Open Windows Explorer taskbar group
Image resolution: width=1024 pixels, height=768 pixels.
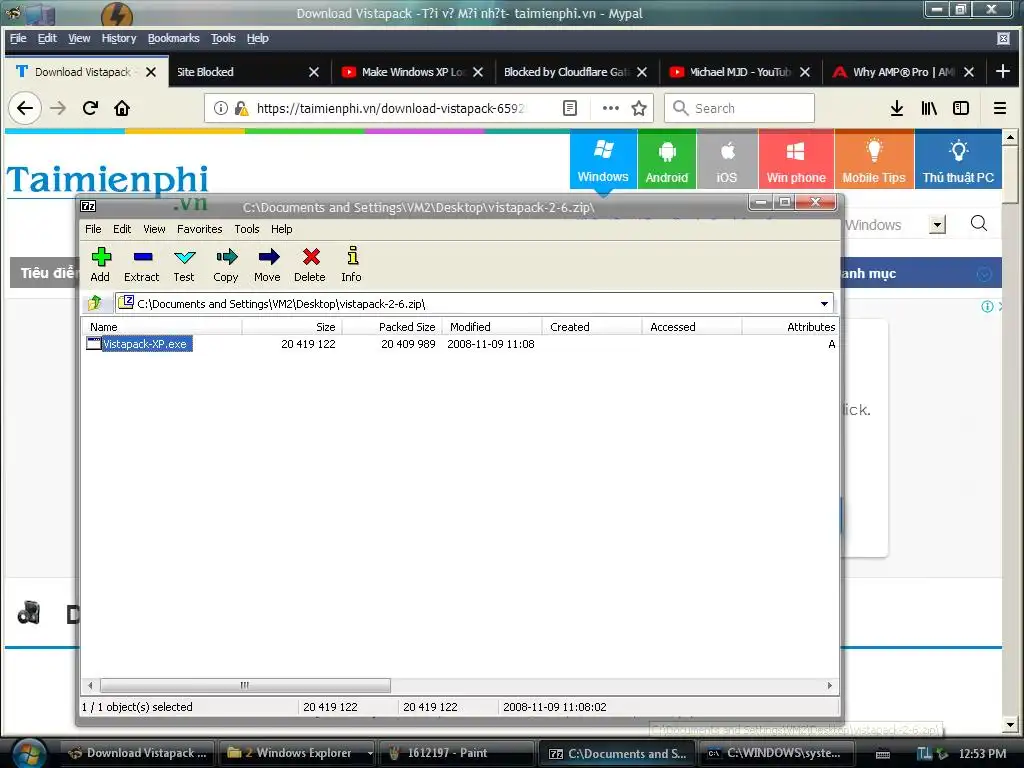[x=297, y=753]
